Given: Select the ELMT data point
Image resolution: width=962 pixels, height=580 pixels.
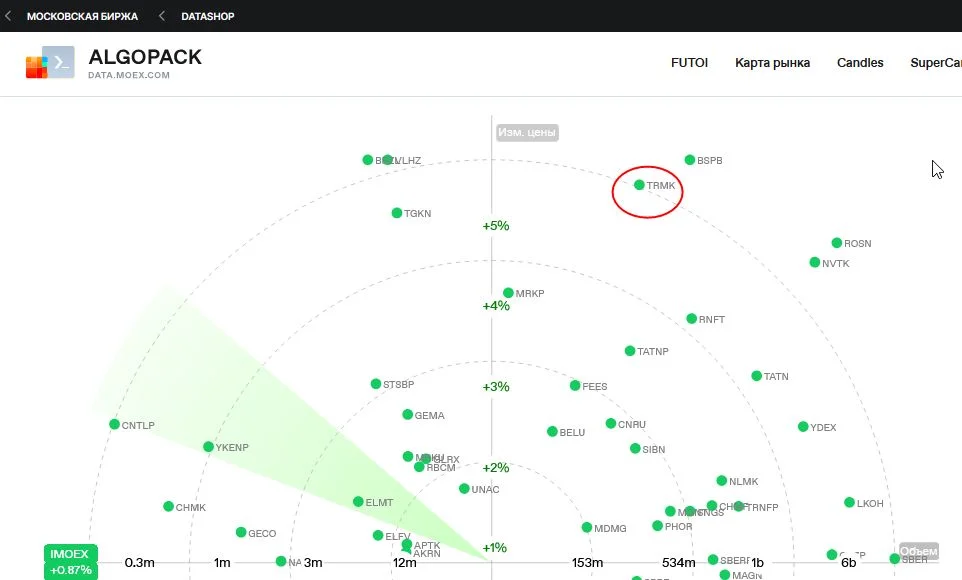Looking at the screenshot, I should click(x=358, y=501).
